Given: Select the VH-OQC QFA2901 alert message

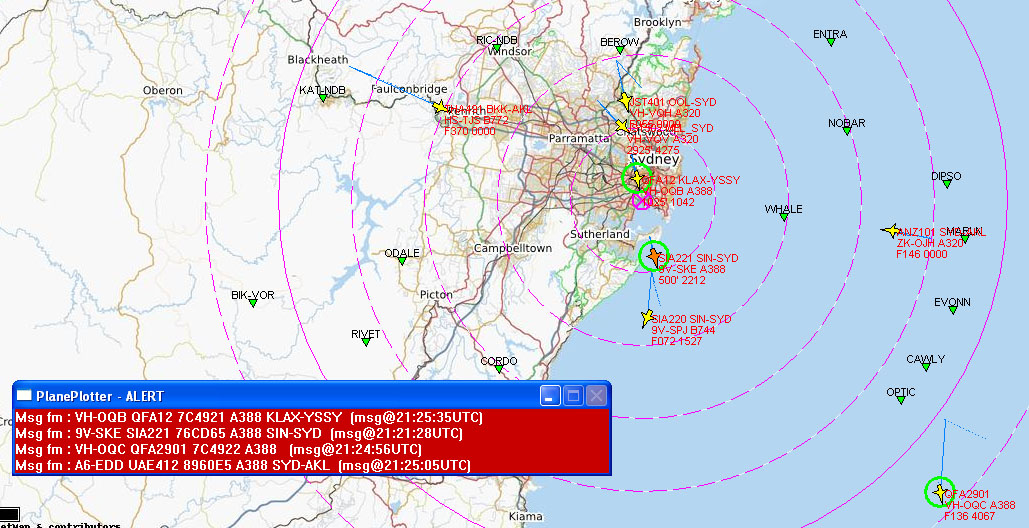Looking at the screenshot, I should click(x=219, y=449).
